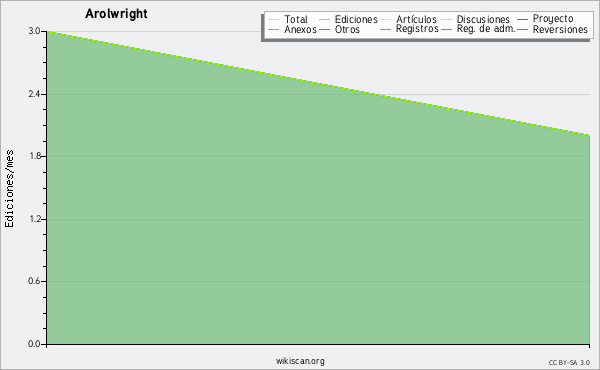Click the wikiscan.org text below chart

click(x=300, y=361)
